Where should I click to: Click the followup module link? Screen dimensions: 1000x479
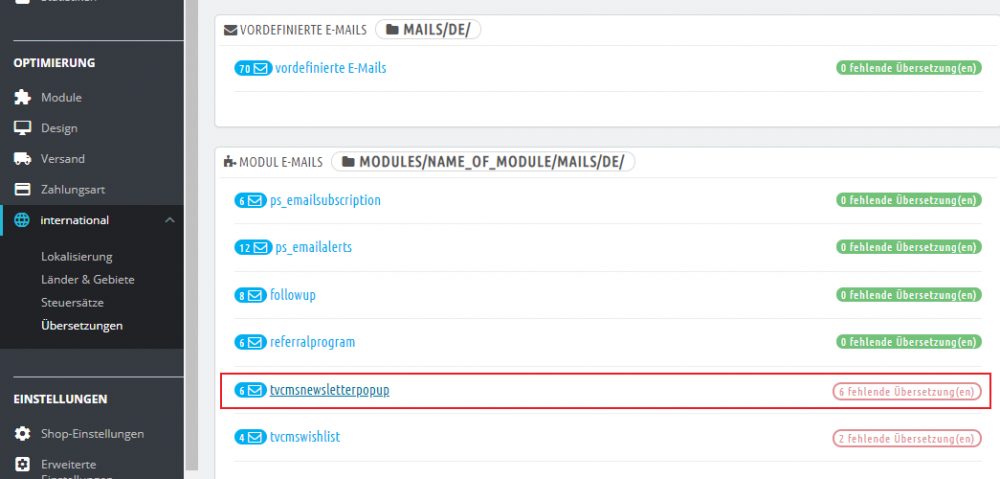293,295
